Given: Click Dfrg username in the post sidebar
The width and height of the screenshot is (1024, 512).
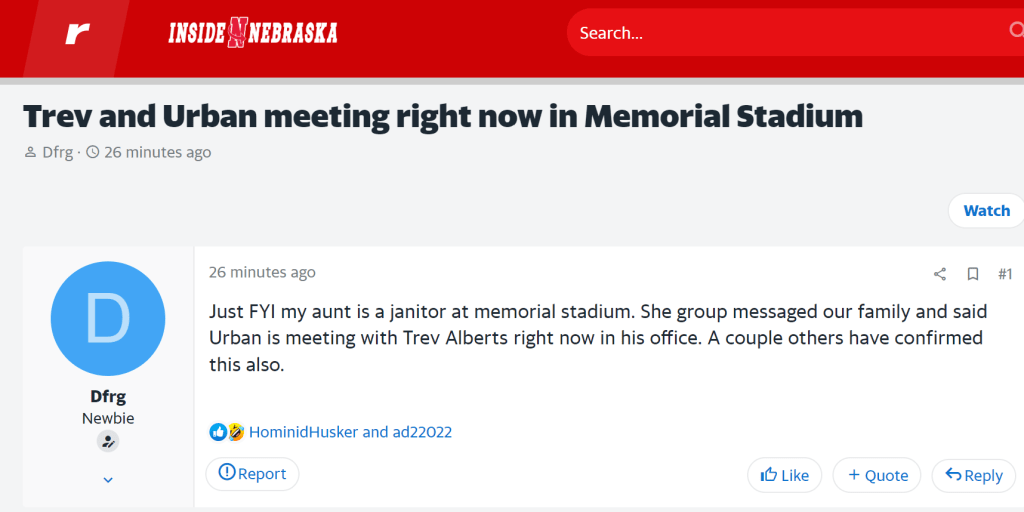Looking at the screenshot, I should [108, 396].
